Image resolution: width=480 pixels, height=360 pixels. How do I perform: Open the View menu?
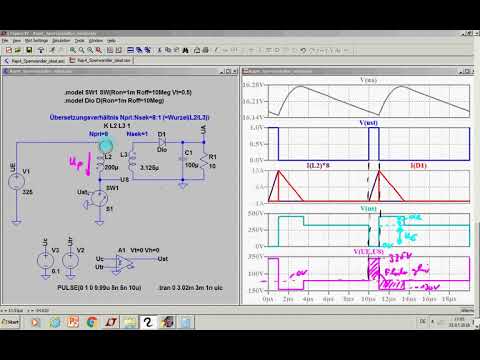point(17,41)
